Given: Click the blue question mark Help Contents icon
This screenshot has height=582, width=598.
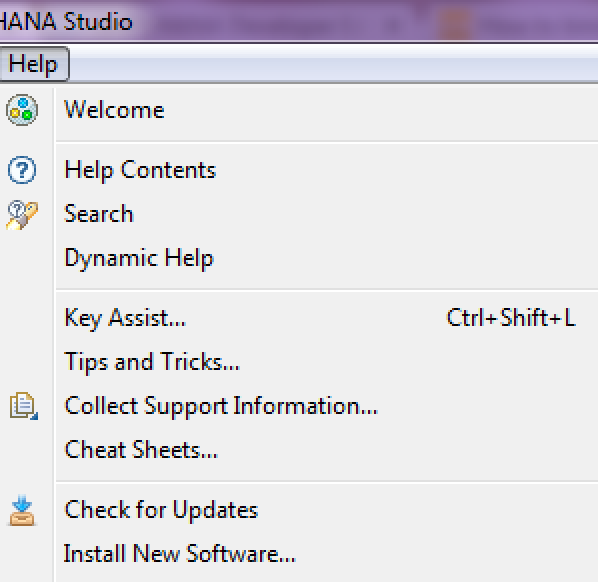Looking at the screenshot, I should click(22, 170).
